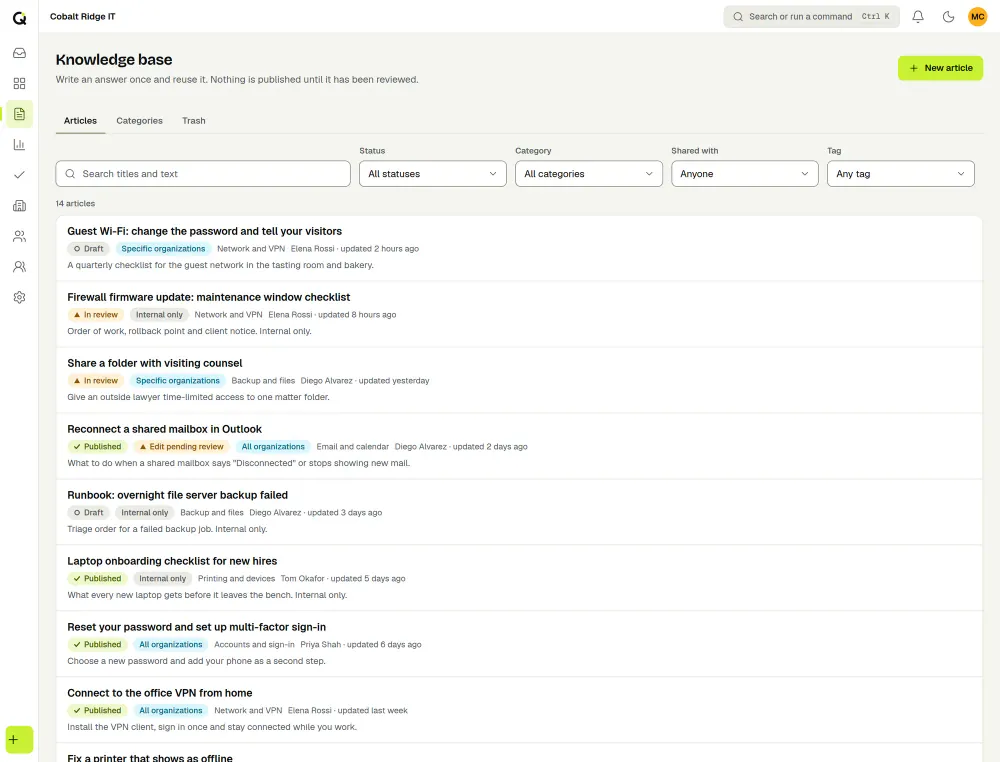This screenshot has height=762, width=1000.
Task: Open Reset your password multi-factor article
Action: (x=196, y=627)
